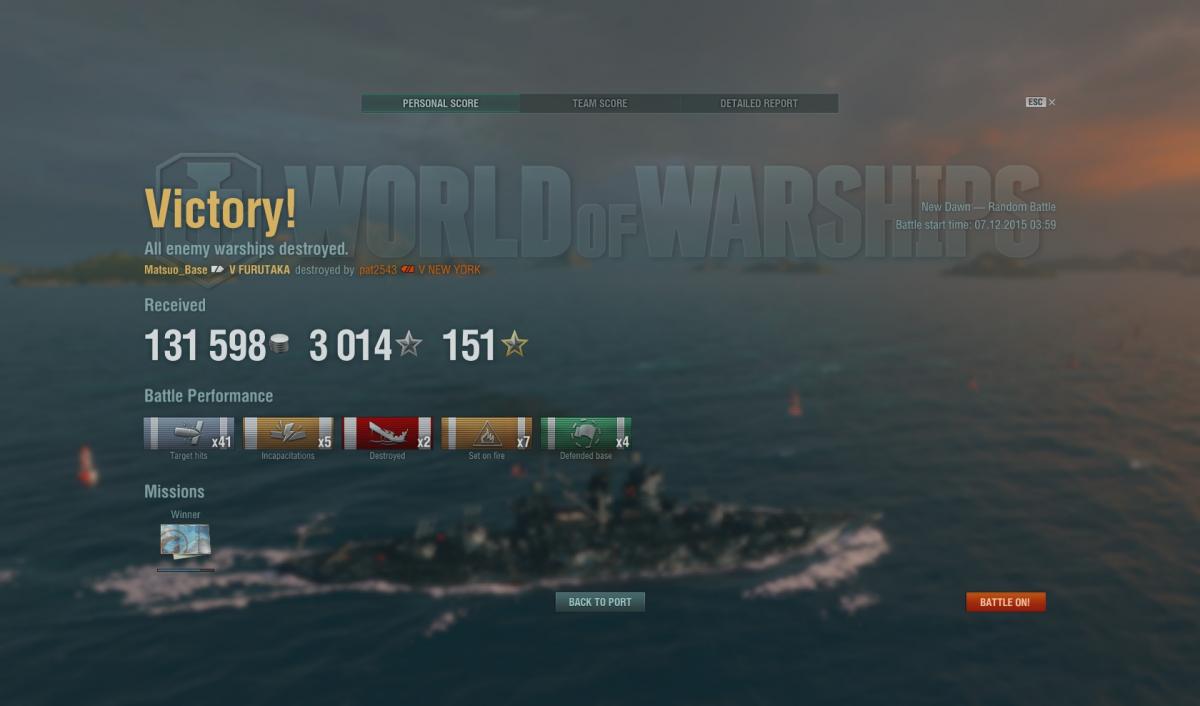Open the Detailed Report tab
This screenshot has width=1200, height=706.
pyautogui.click(x=759, y=104)
